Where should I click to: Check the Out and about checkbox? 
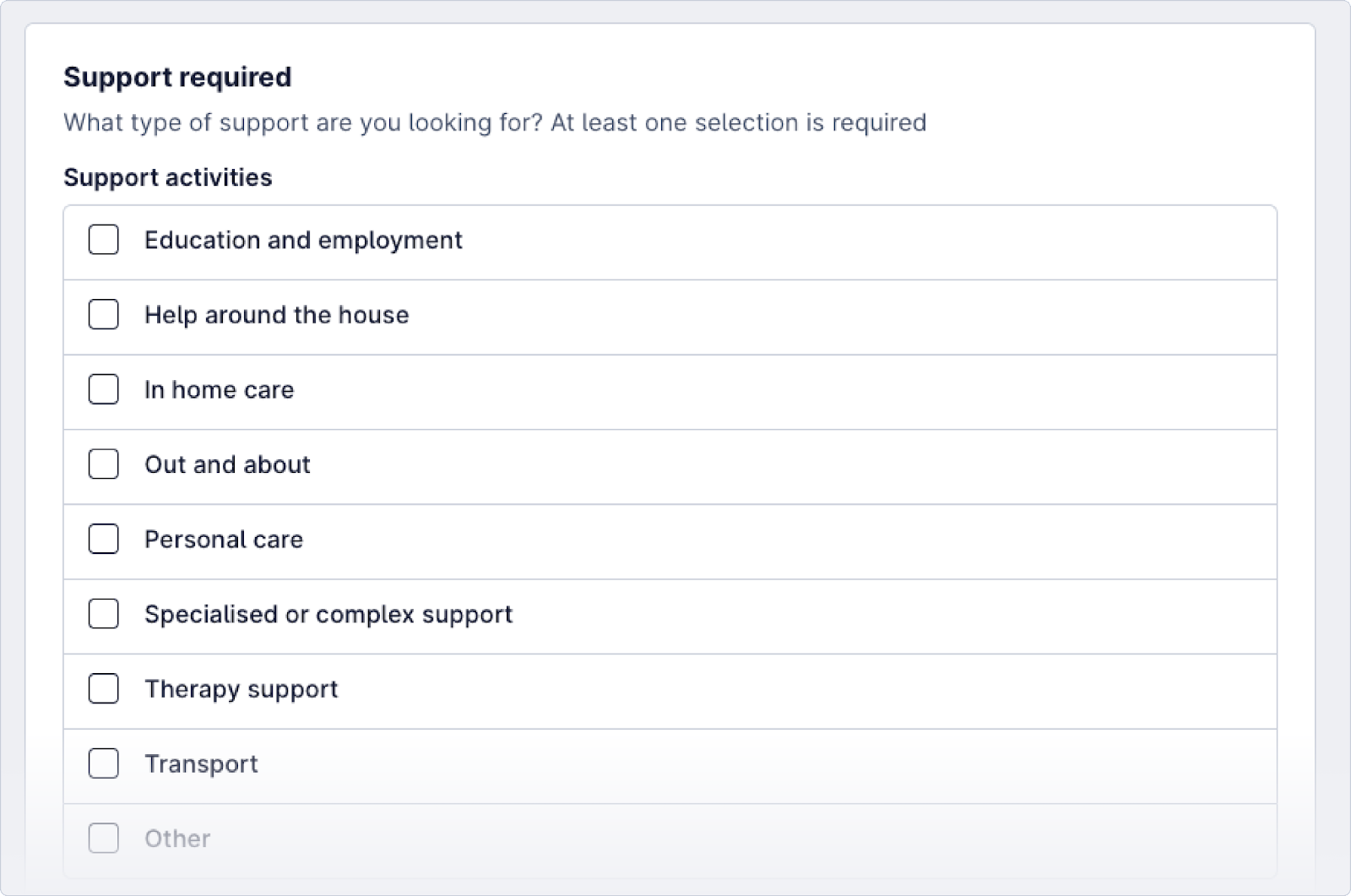pos(103,464)
